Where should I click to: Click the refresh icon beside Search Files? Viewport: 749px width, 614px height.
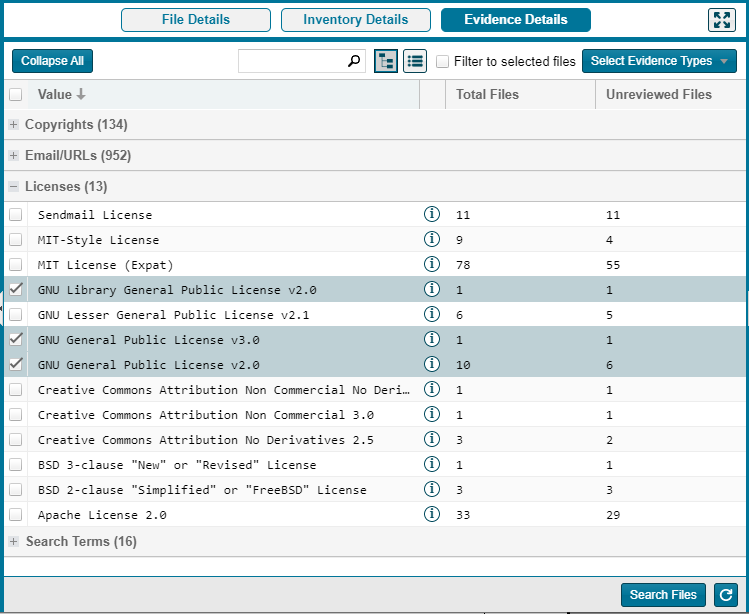724,595
